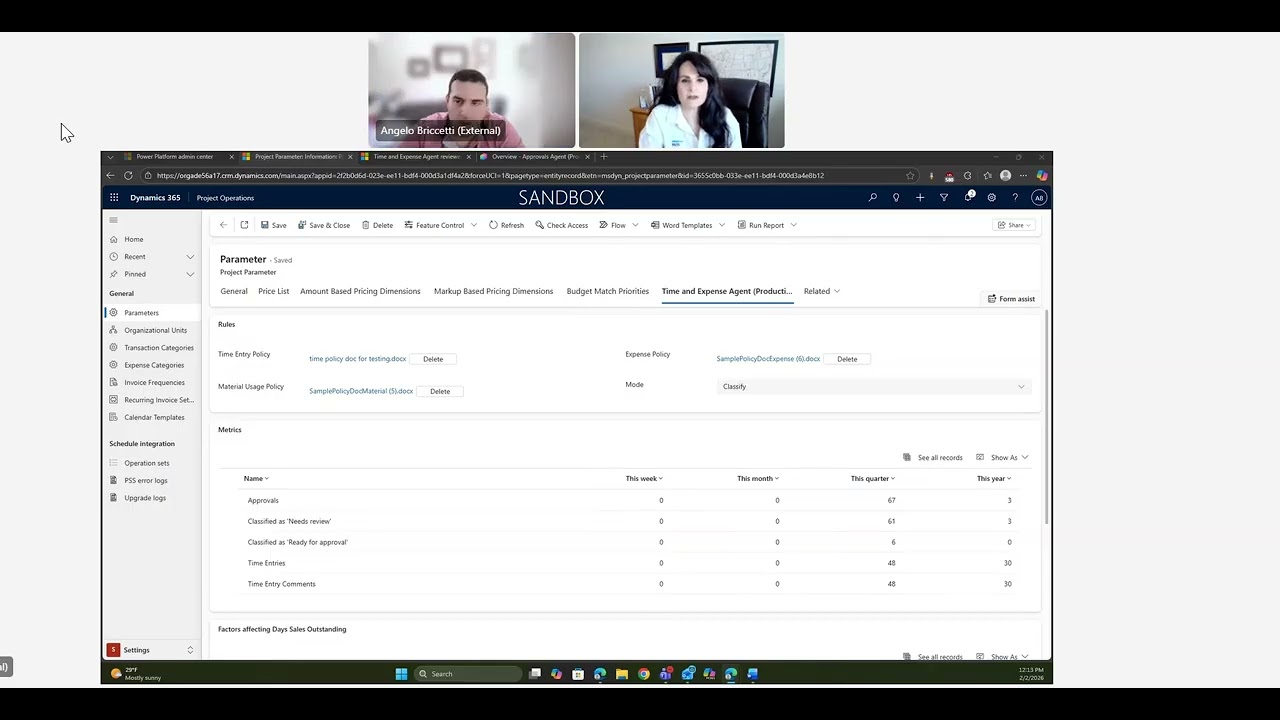
Task: Open the Settings area switcher
Action: pos(151,650)
